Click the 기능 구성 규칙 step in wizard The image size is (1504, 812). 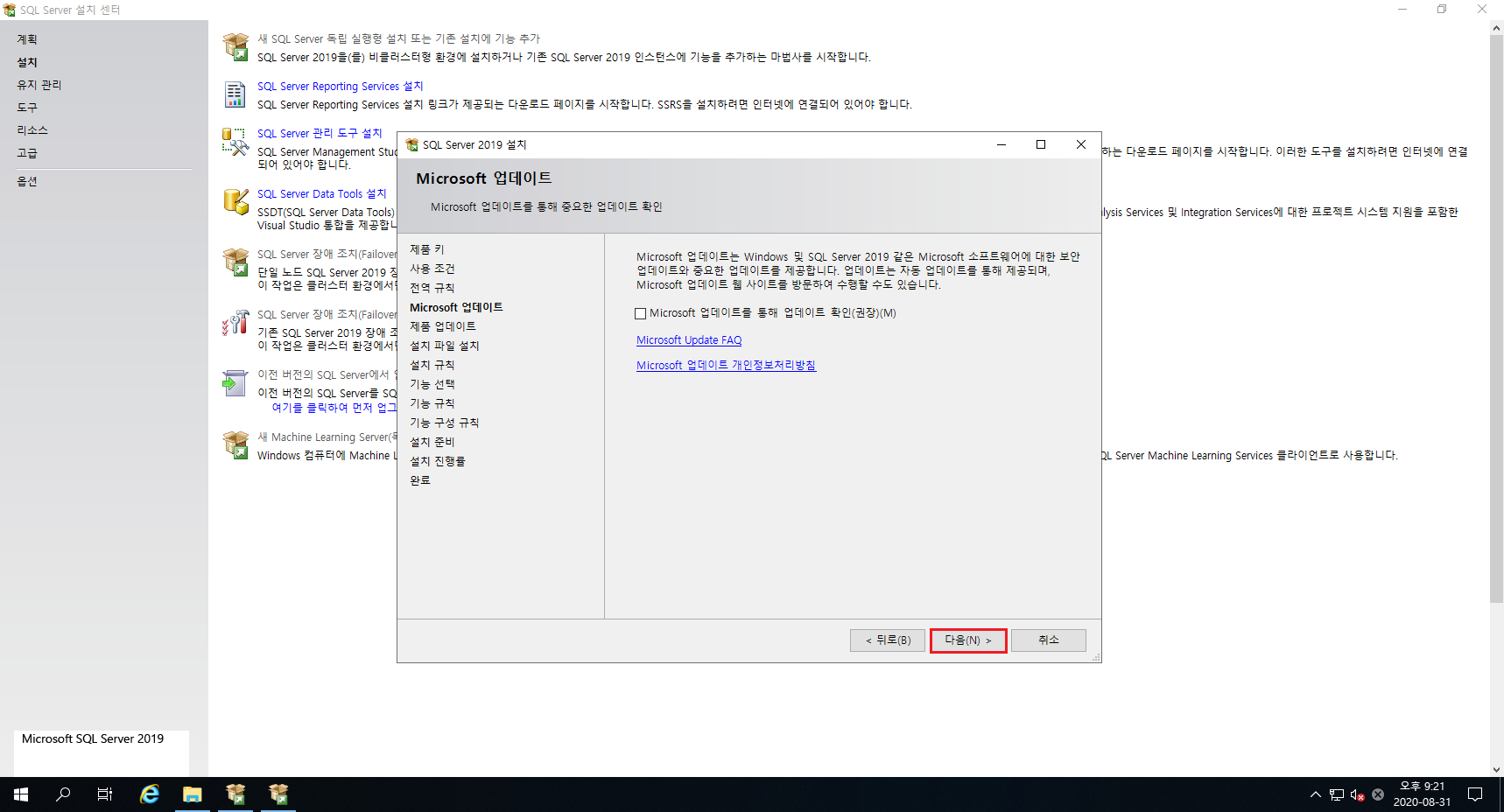click(445, 423)
